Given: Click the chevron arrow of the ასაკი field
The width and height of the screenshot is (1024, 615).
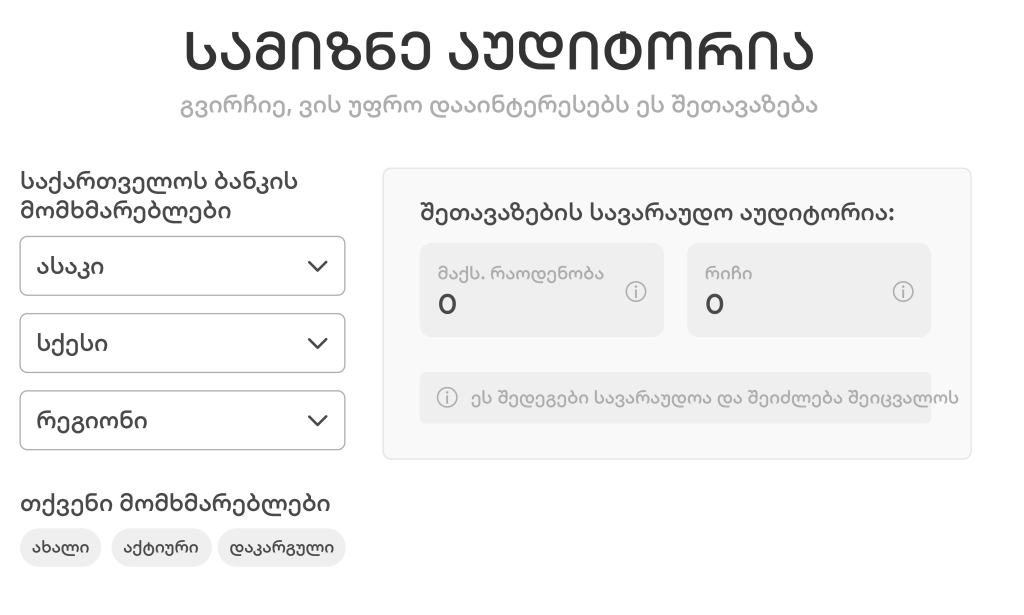Looking at the screenshot, I should click(317, 266).
